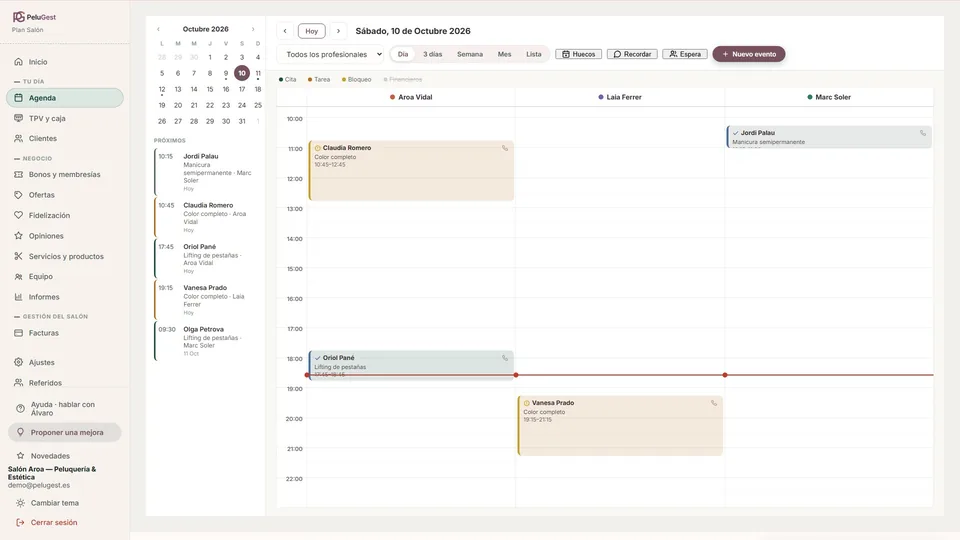Screen dimensions: 960x540
Task: Click the Hoy button
Action: 312,31
